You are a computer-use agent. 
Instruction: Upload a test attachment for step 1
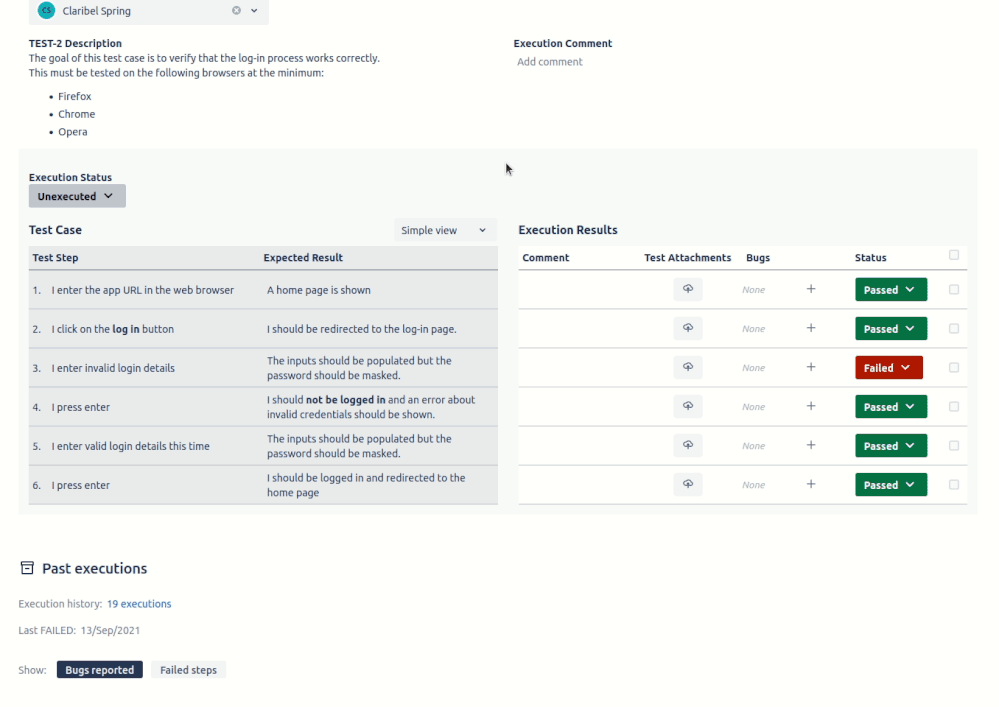687,289
